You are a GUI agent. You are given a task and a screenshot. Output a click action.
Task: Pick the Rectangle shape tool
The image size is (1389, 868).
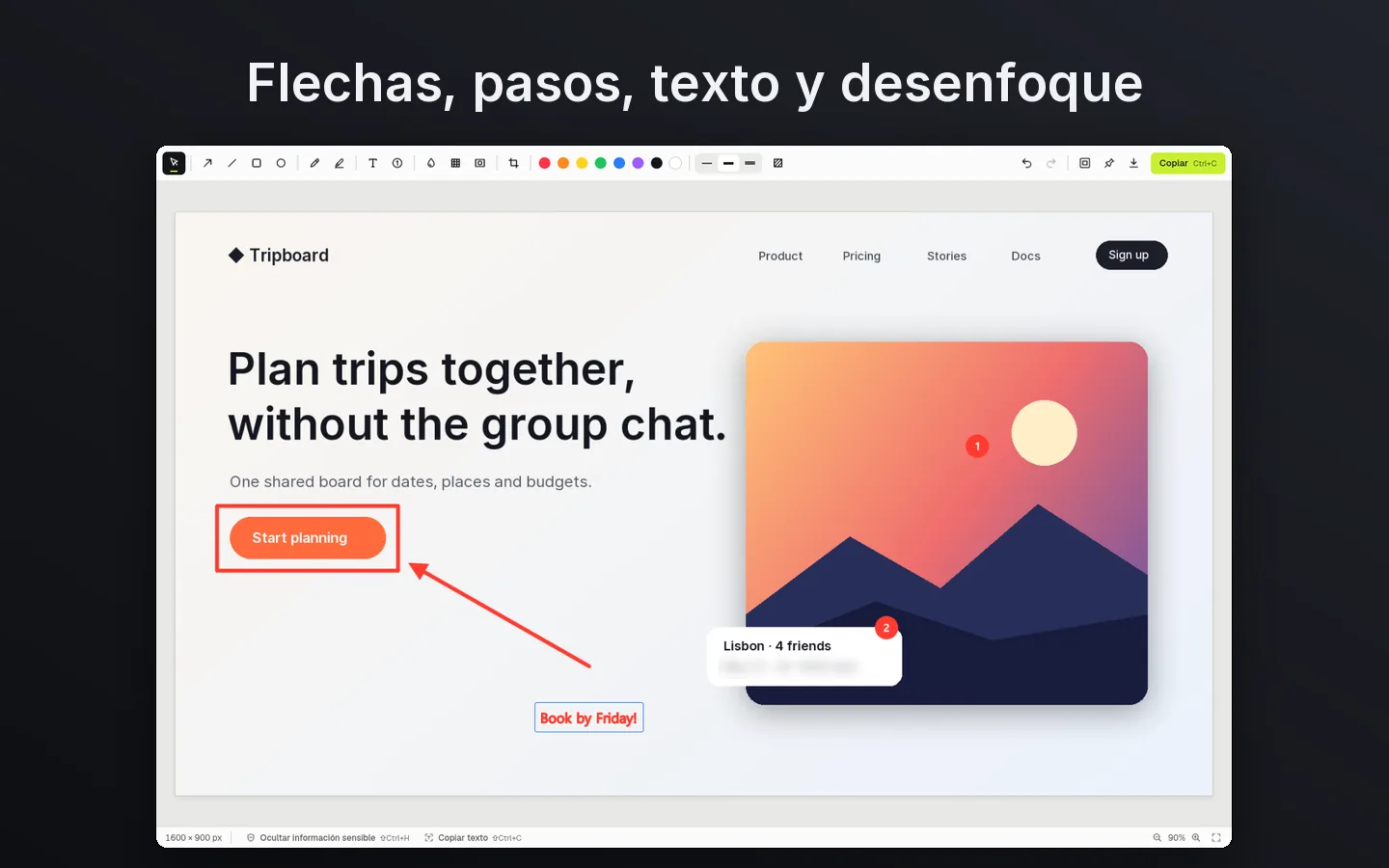point(257,163)
